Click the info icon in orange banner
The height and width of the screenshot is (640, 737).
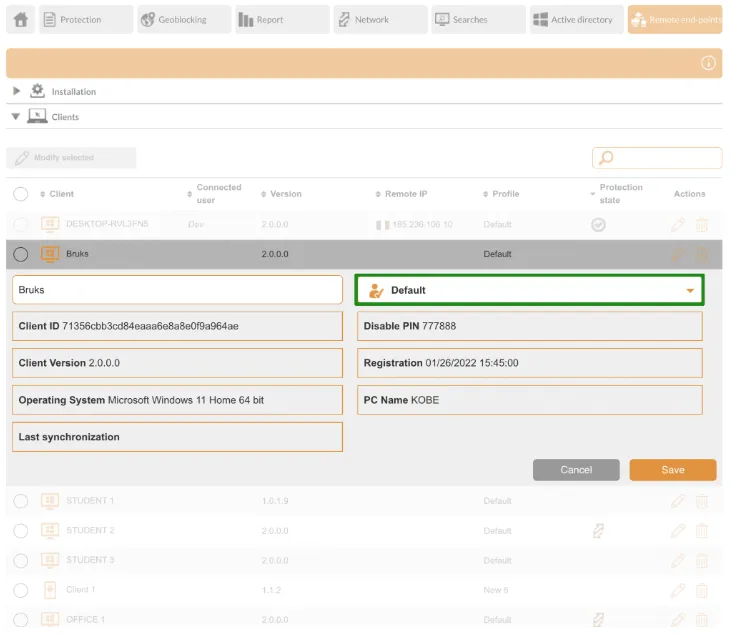pos(708,63)
